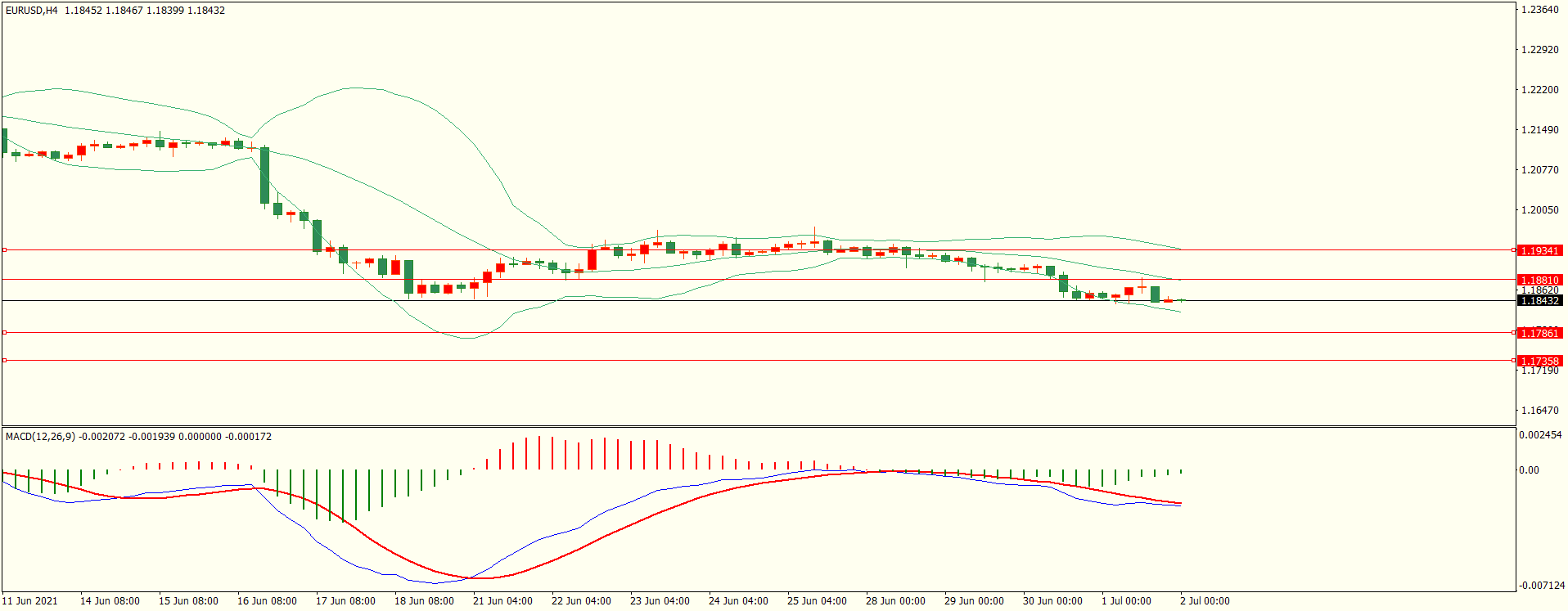Click the 1.23640 price axis label
Viewport: 1568px width, 611px height.
coord(1539,10)
